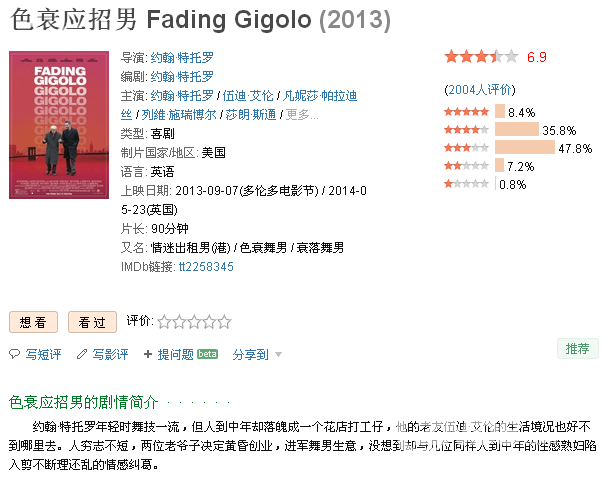606x486 pixels.
Task: Click the 推荐 button
Action: click(x=578, y=348)
